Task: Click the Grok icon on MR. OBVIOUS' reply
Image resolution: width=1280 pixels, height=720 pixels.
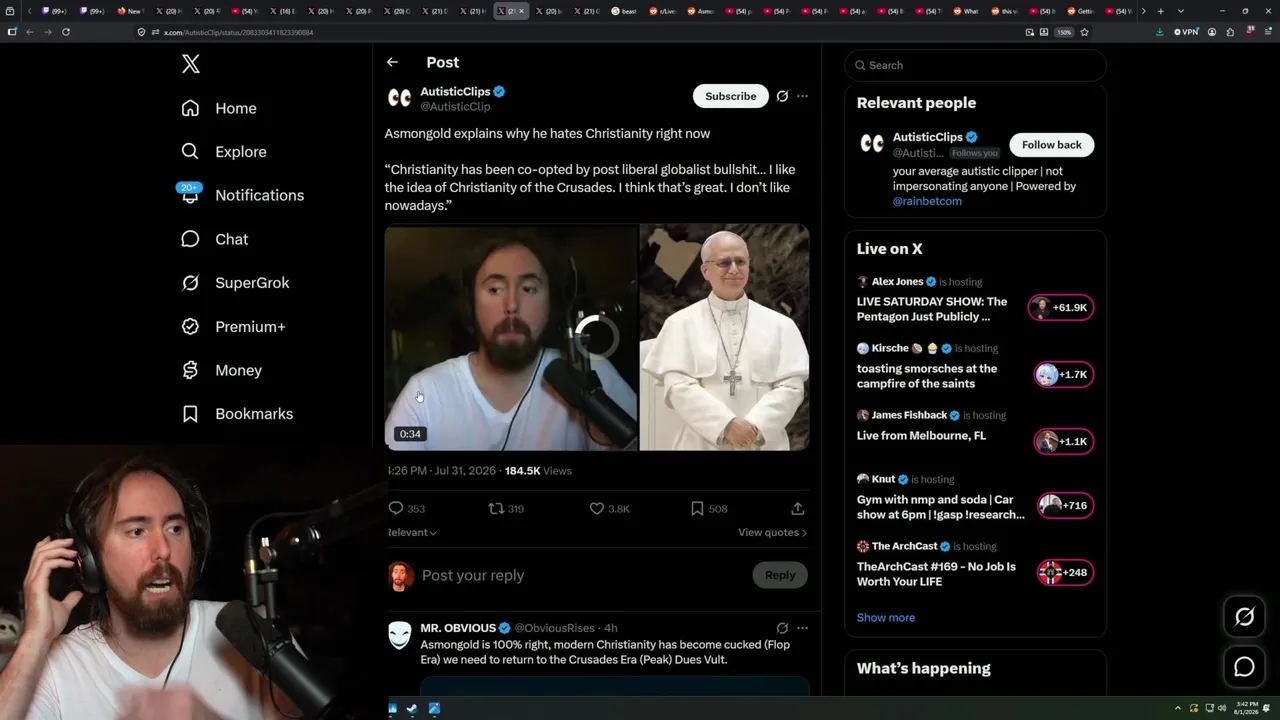Action: [782, 628]
